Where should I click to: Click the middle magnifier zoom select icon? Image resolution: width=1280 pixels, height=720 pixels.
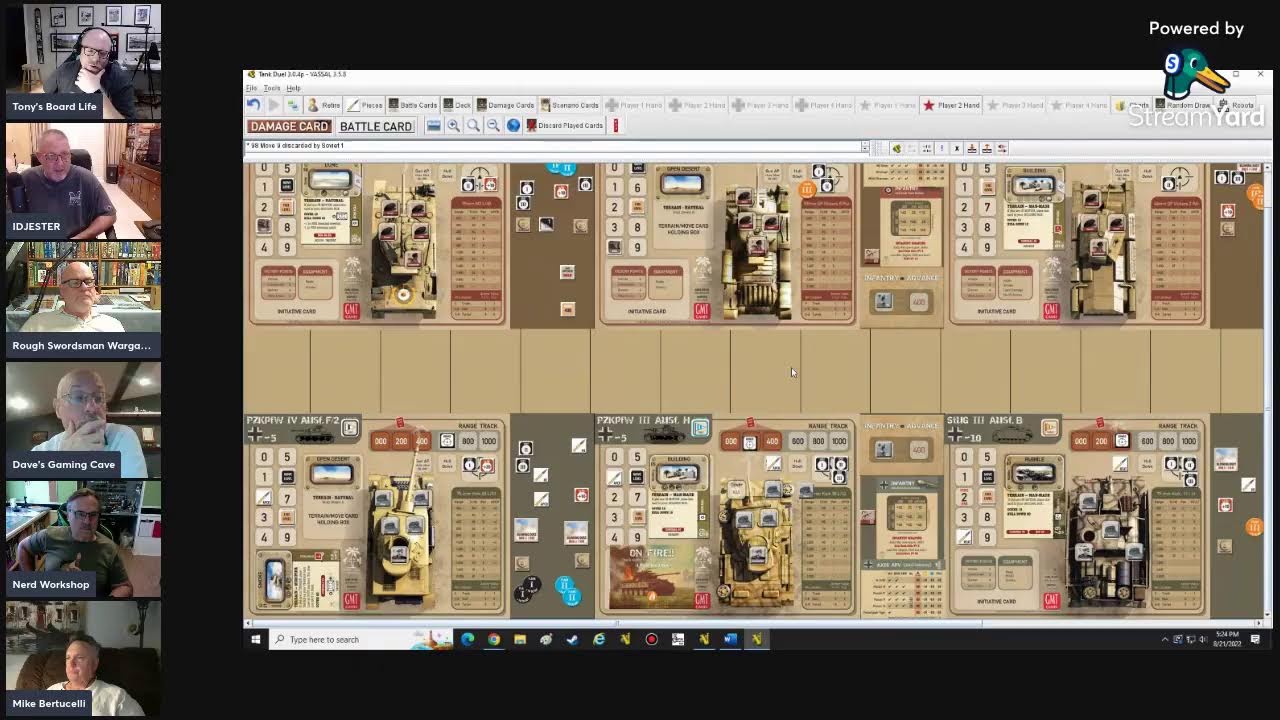473,126
